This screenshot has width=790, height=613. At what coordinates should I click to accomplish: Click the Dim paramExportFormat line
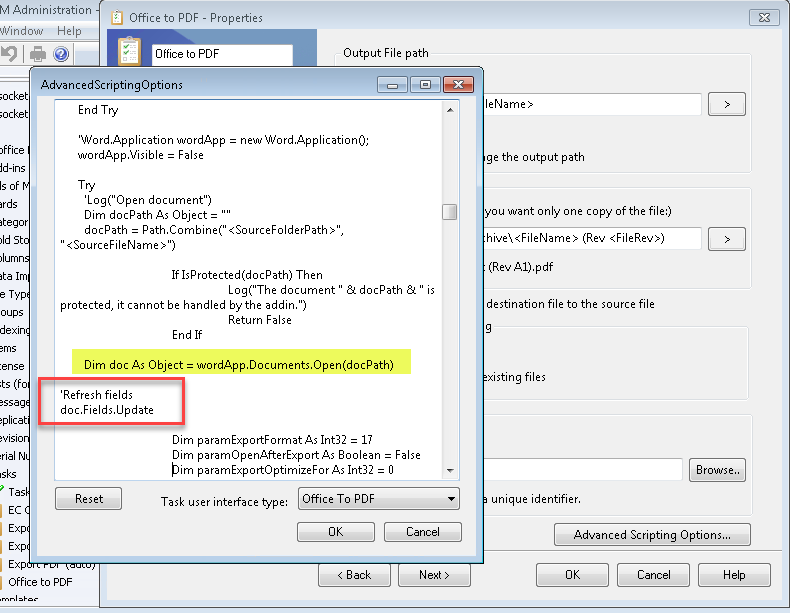(x=272, y=440)
